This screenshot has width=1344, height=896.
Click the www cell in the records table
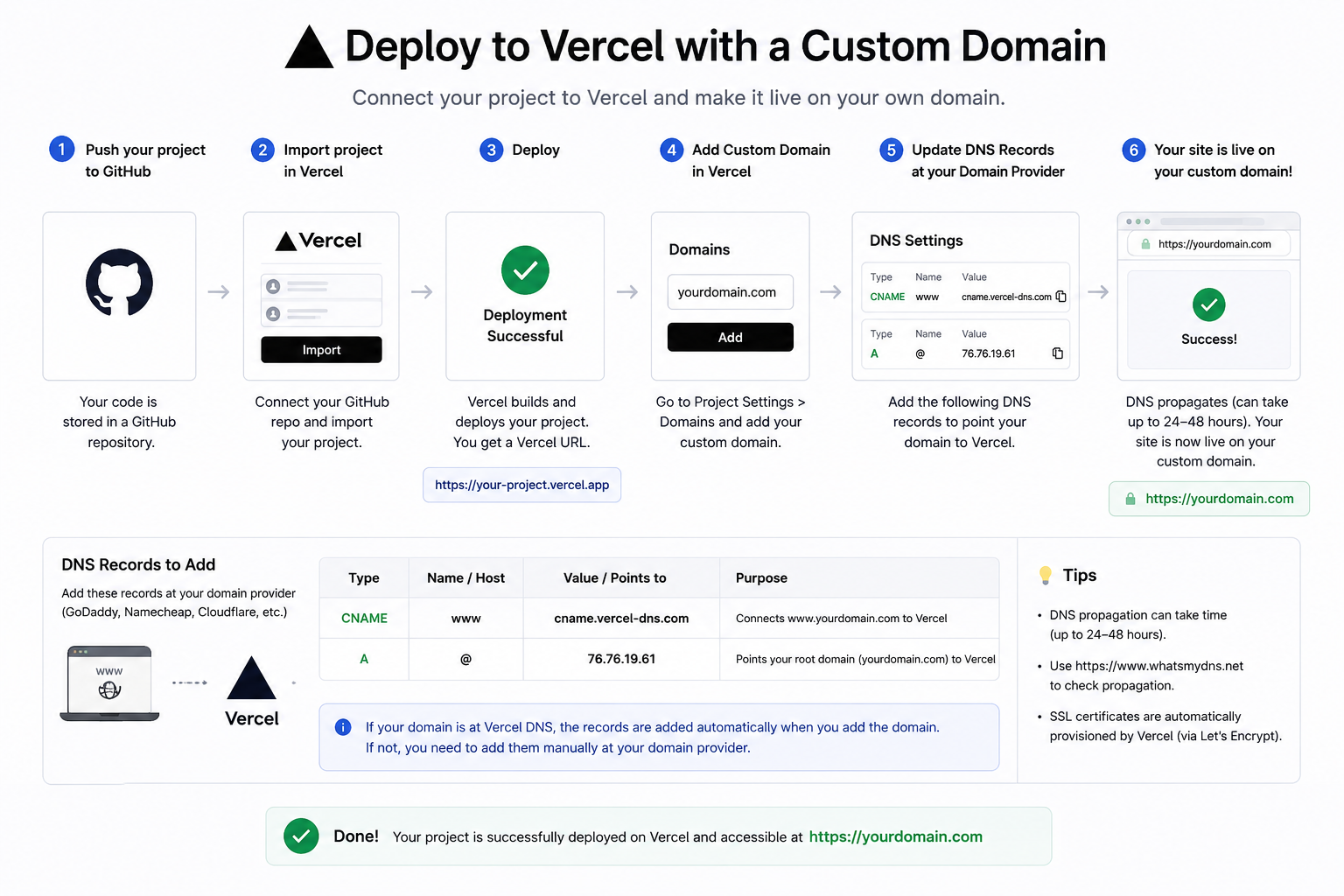pyautogui.click(x=465, y=618)
